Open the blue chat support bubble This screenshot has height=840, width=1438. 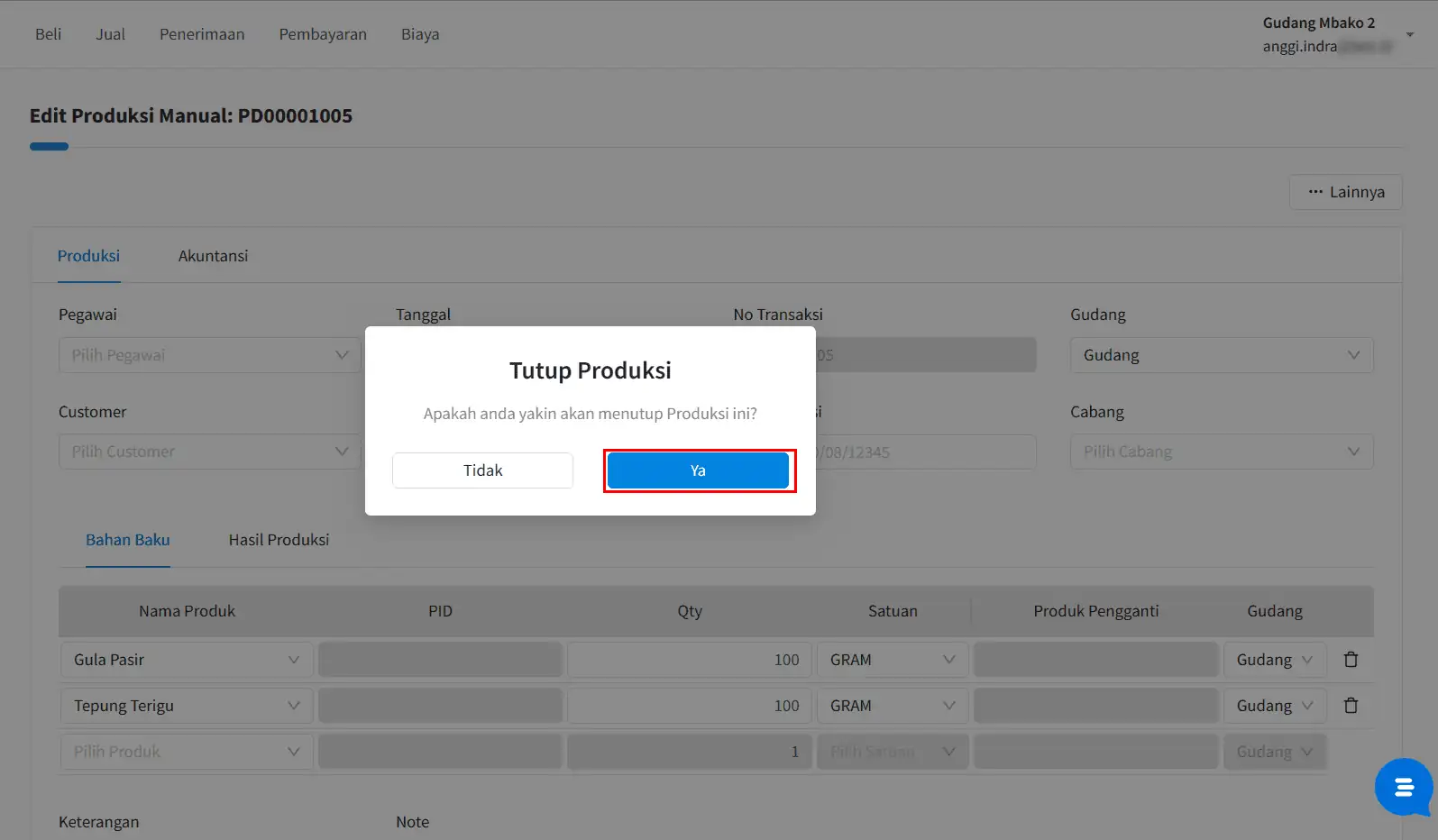[1403, 787]
